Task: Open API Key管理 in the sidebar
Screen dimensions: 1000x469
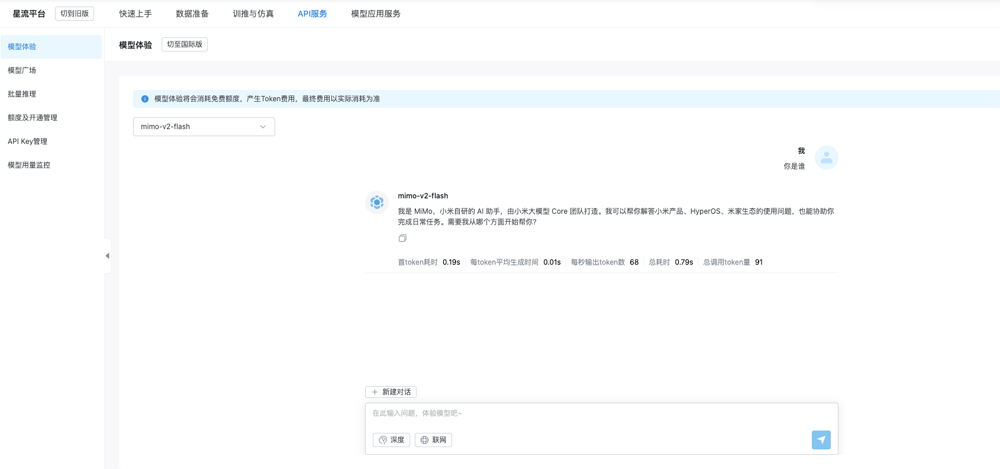Action: (x=27, y=141)
